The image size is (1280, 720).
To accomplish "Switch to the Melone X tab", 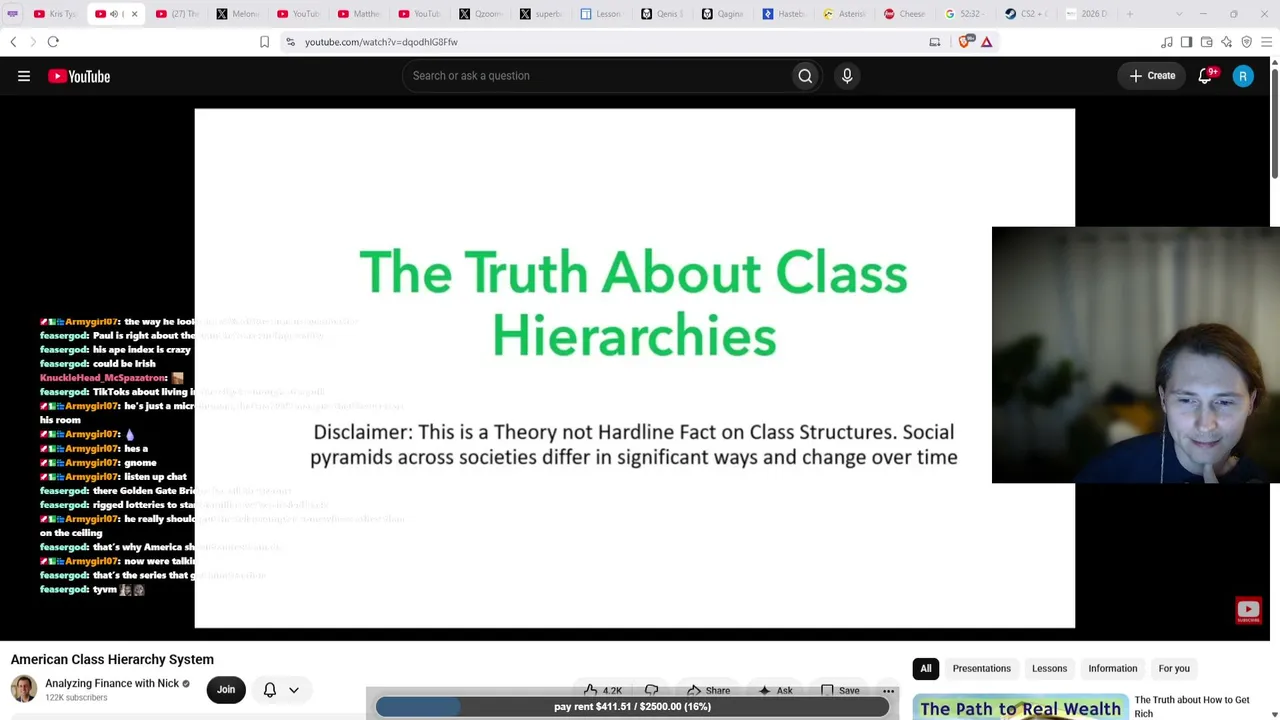I will 237,14.
